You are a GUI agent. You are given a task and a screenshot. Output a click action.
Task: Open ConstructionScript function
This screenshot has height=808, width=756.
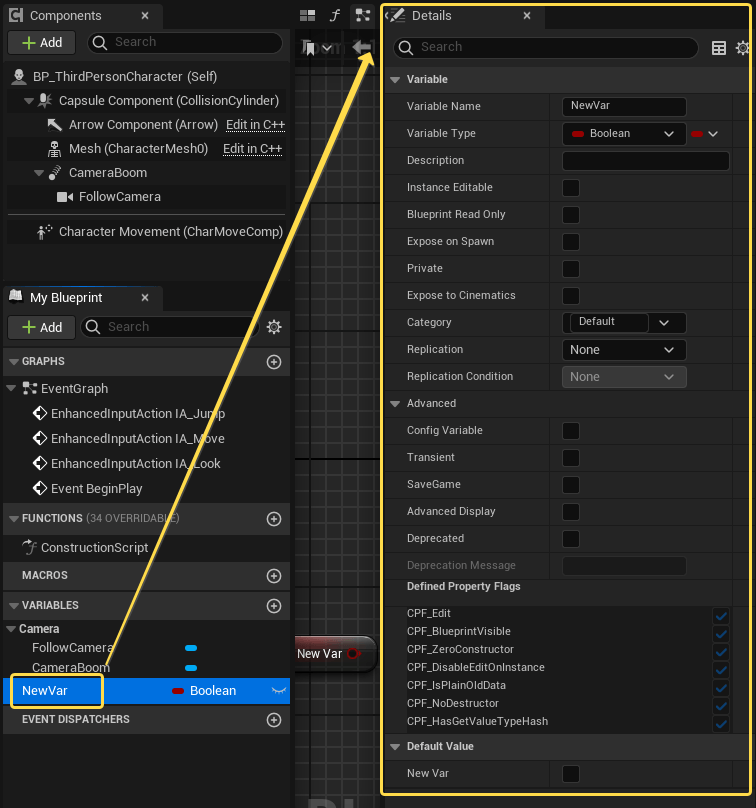[86, 547]
